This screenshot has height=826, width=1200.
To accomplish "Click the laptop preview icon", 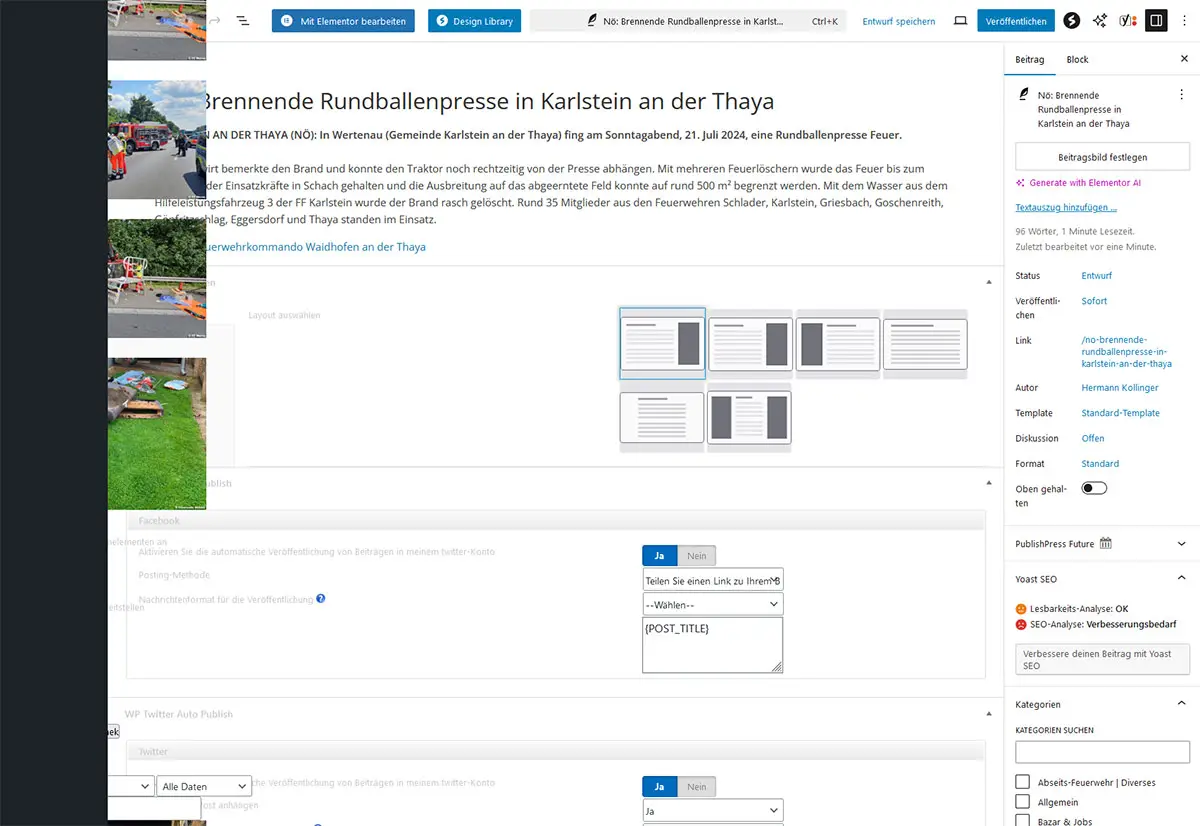I will (960, 21).
